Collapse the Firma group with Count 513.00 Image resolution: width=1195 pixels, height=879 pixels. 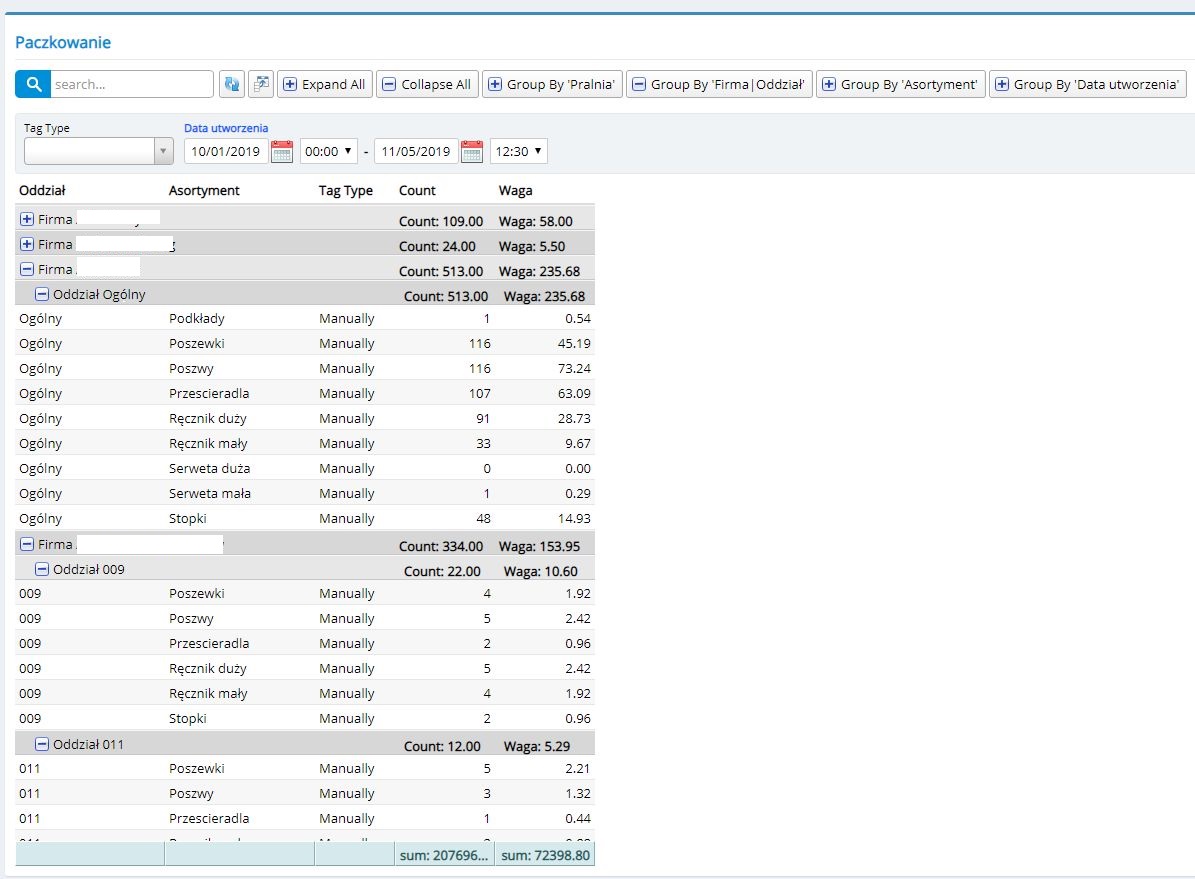coord(27,269)
